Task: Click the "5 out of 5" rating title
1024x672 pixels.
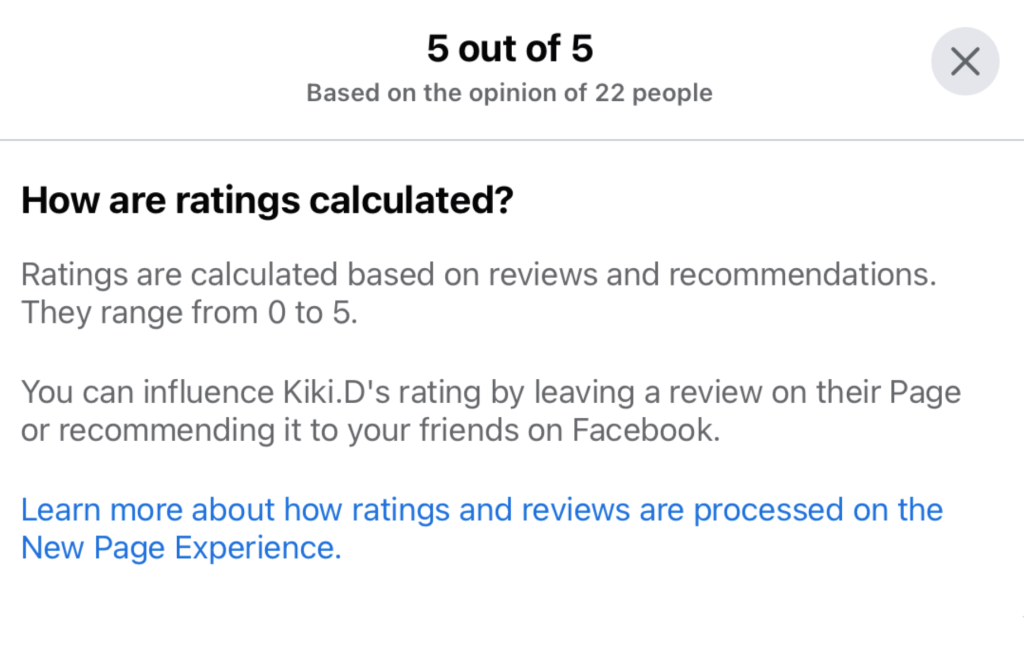Action: tap(510, 49)
